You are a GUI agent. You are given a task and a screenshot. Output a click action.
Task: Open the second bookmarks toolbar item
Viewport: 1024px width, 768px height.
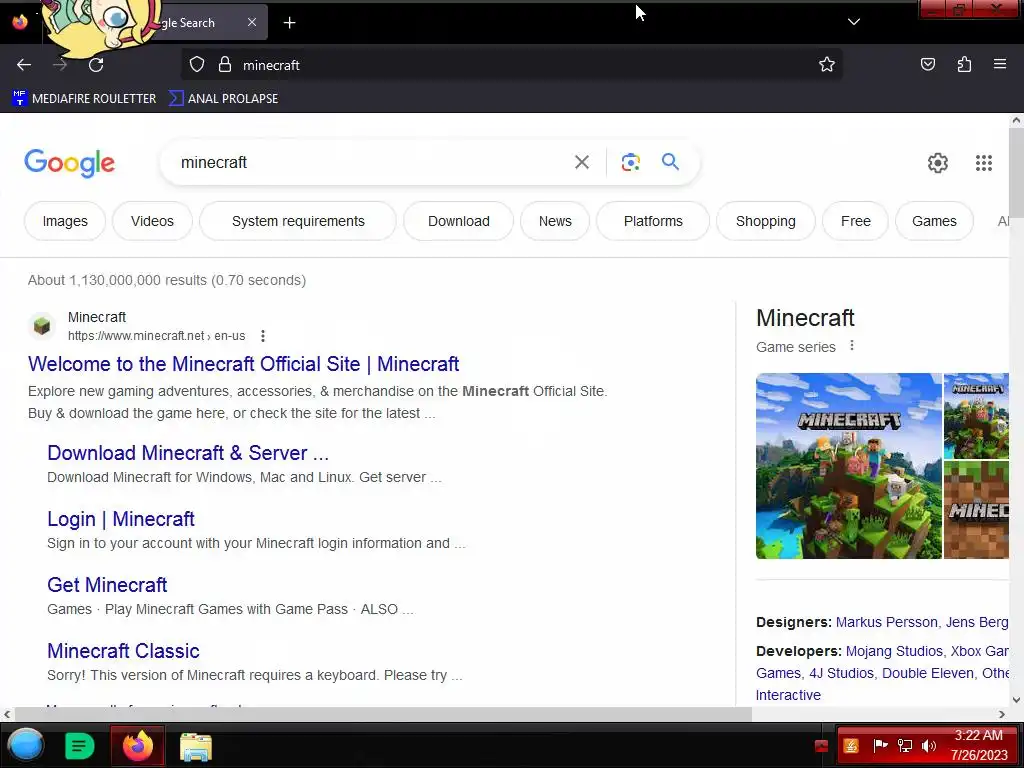tap(223, 99)
